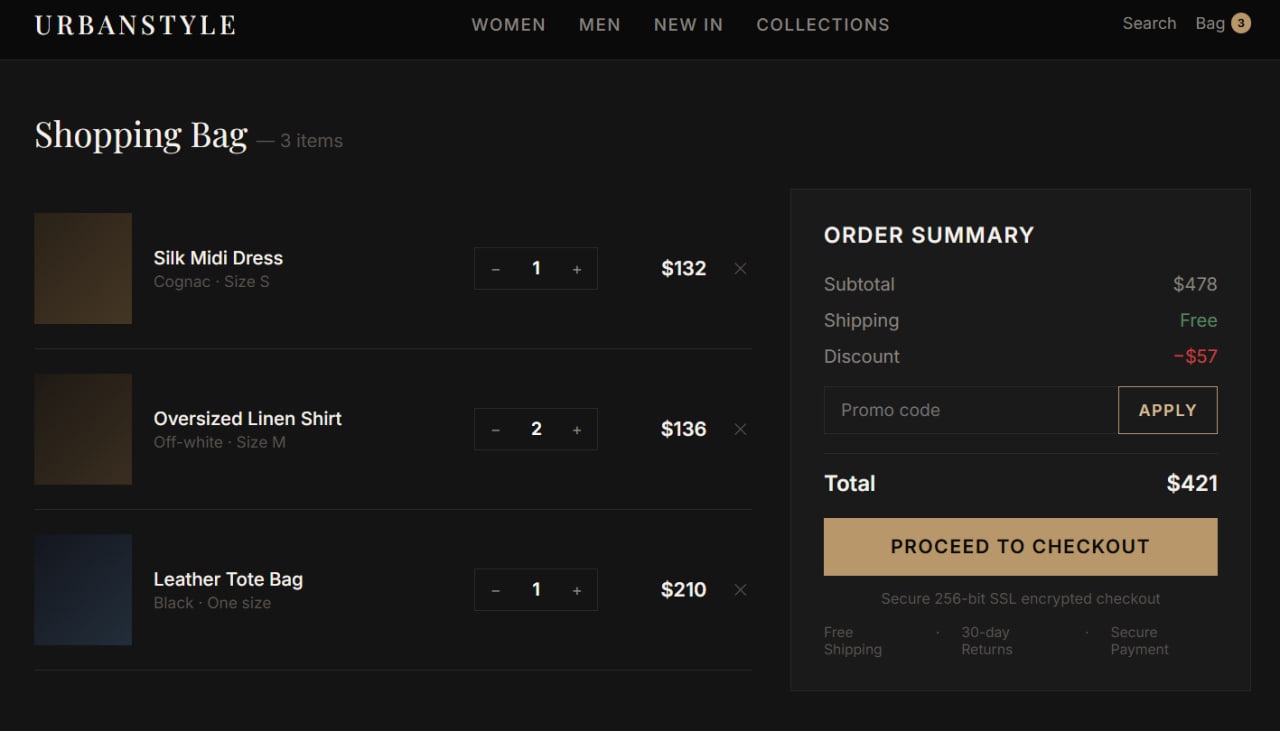Click the Promo code input field
Viewport: 1280px width, 731px height.
coord(970,410)
